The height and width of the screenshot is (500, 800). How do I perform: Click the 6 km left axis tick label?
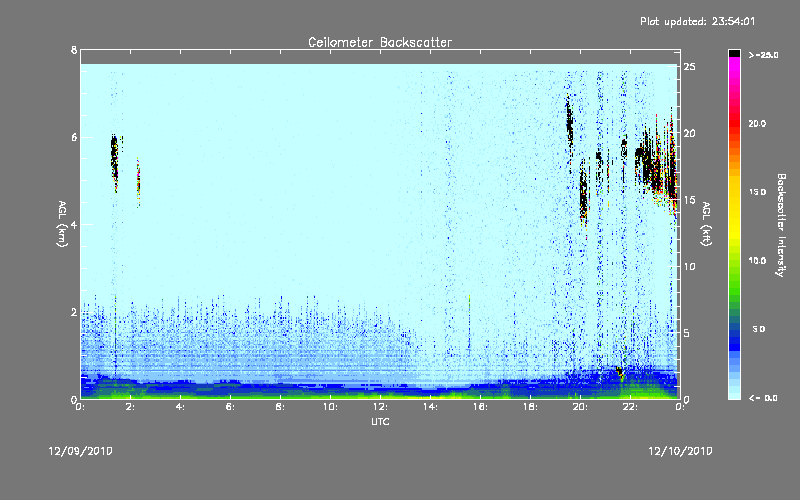(74, 137)
